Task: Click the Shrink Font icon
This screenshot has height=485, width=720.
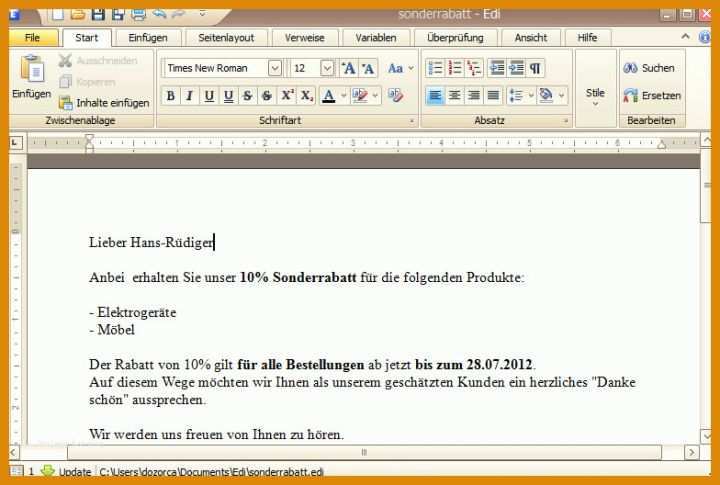Action: [x=368, y=68]
